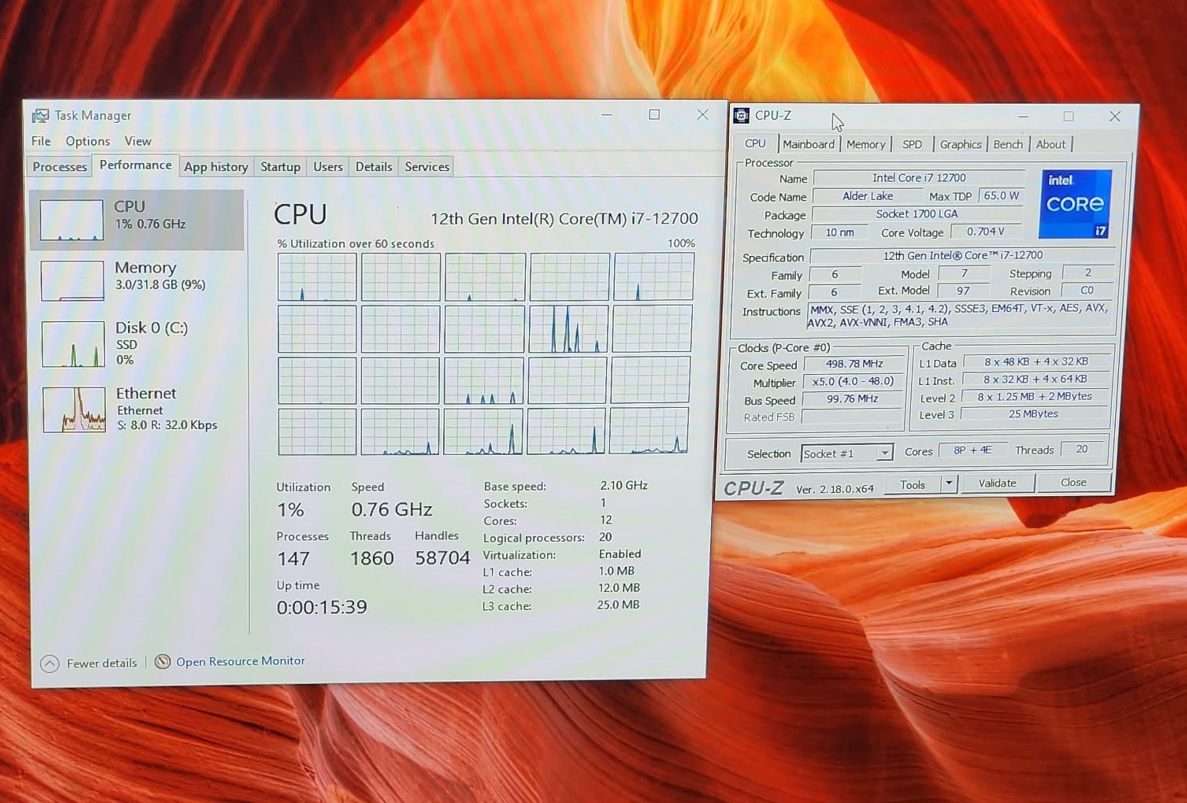
Task: Collapse view with Fewer details chevron
Action: (x=50, y=663)
